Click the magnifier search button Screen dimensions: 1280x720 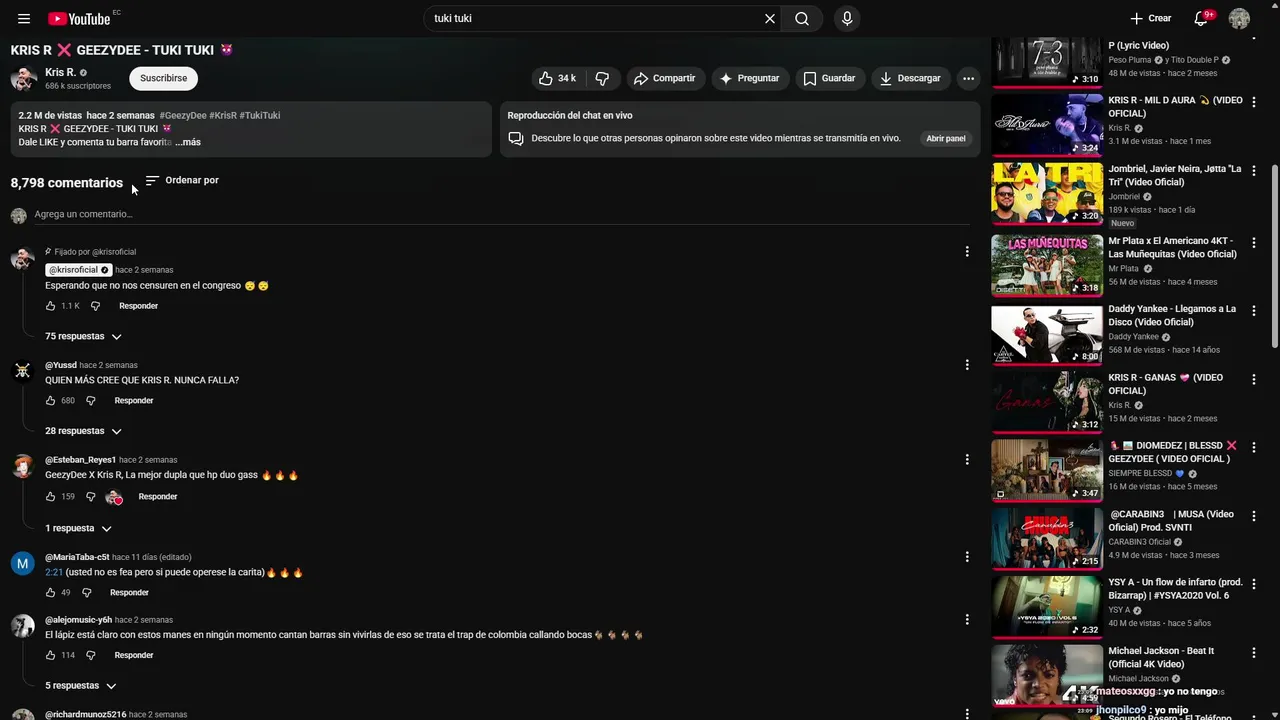click(802, 19)
